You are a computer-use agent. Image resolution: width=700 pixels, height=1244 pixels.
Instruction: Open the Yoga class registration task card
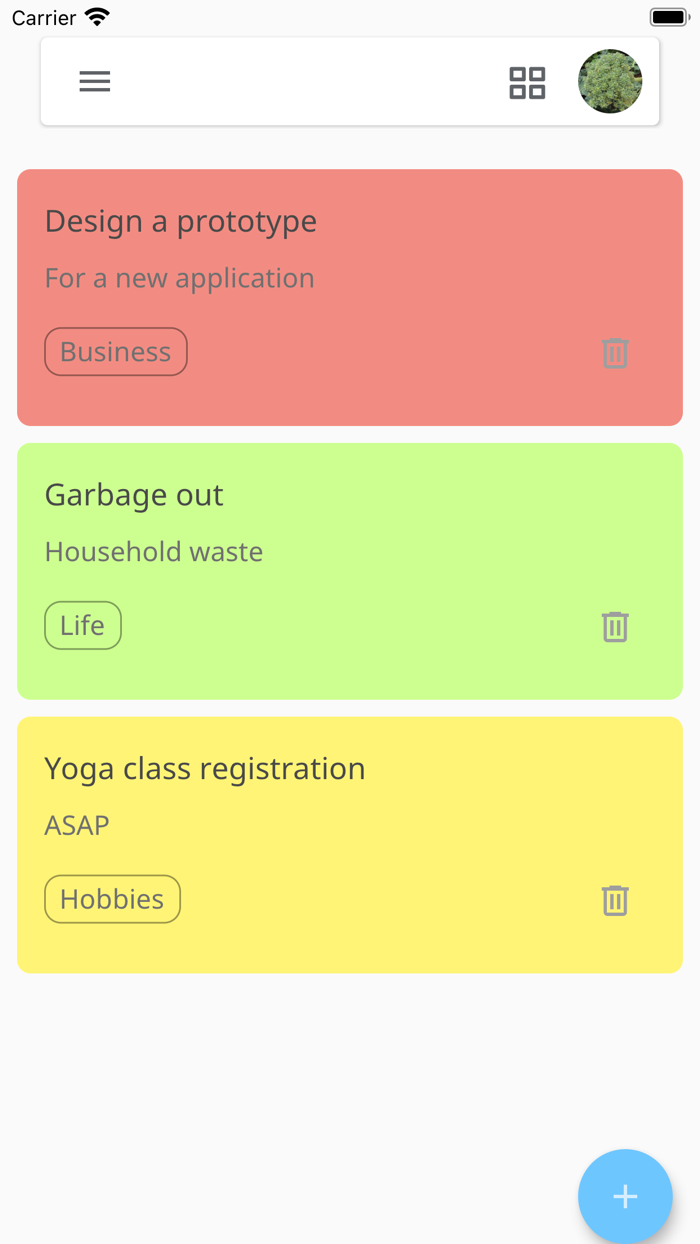click(x=203, y=768)
